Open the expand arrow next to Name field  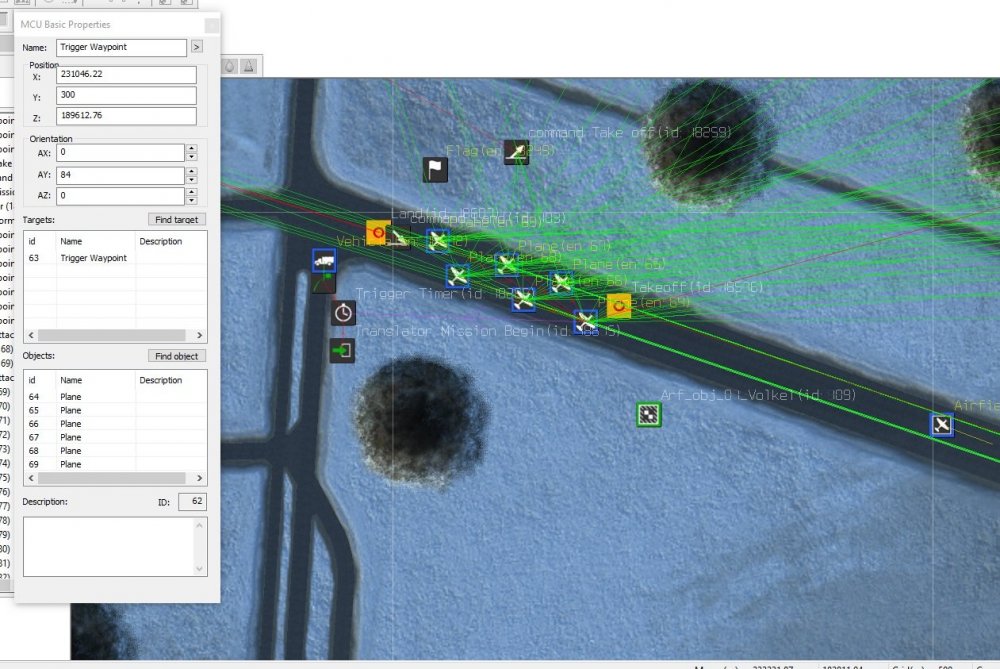coord(196,47)
